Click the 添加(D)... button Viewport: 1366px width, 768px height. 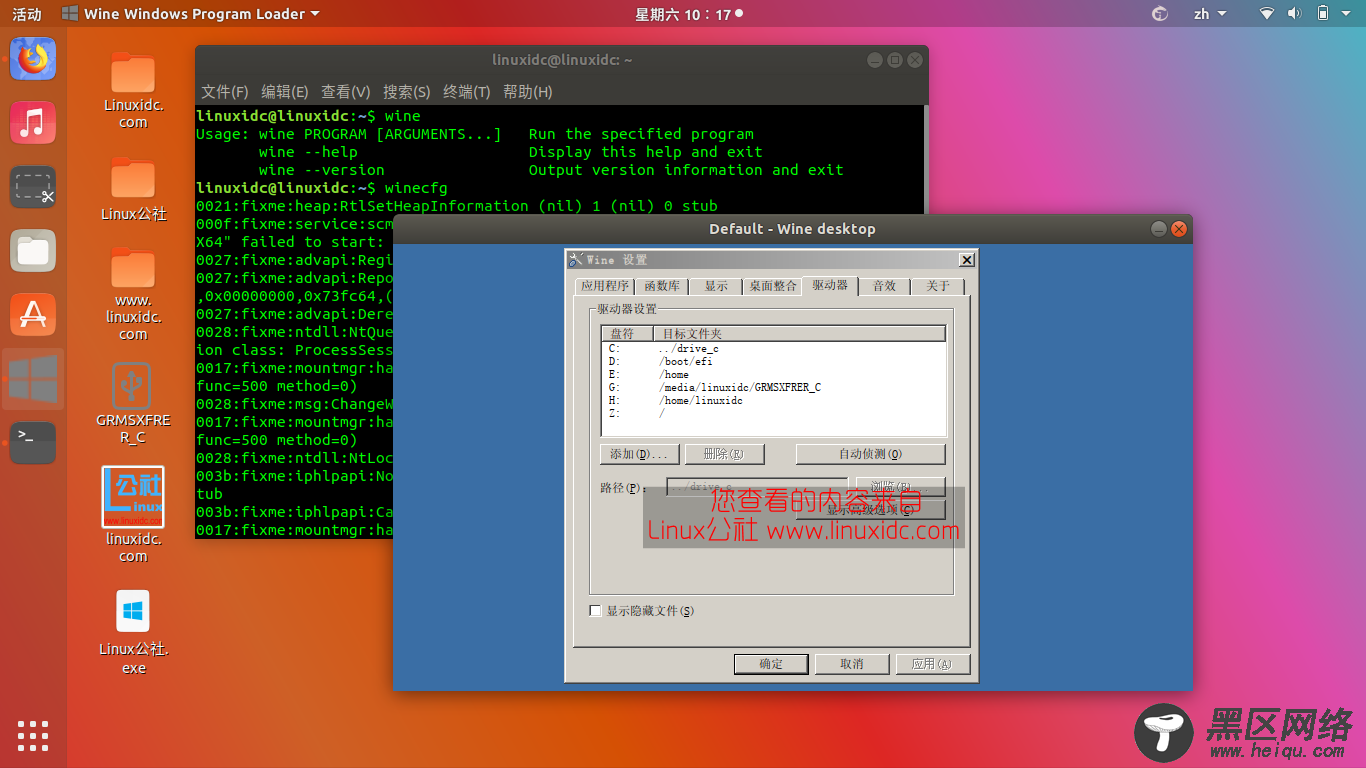pos(640,454)
